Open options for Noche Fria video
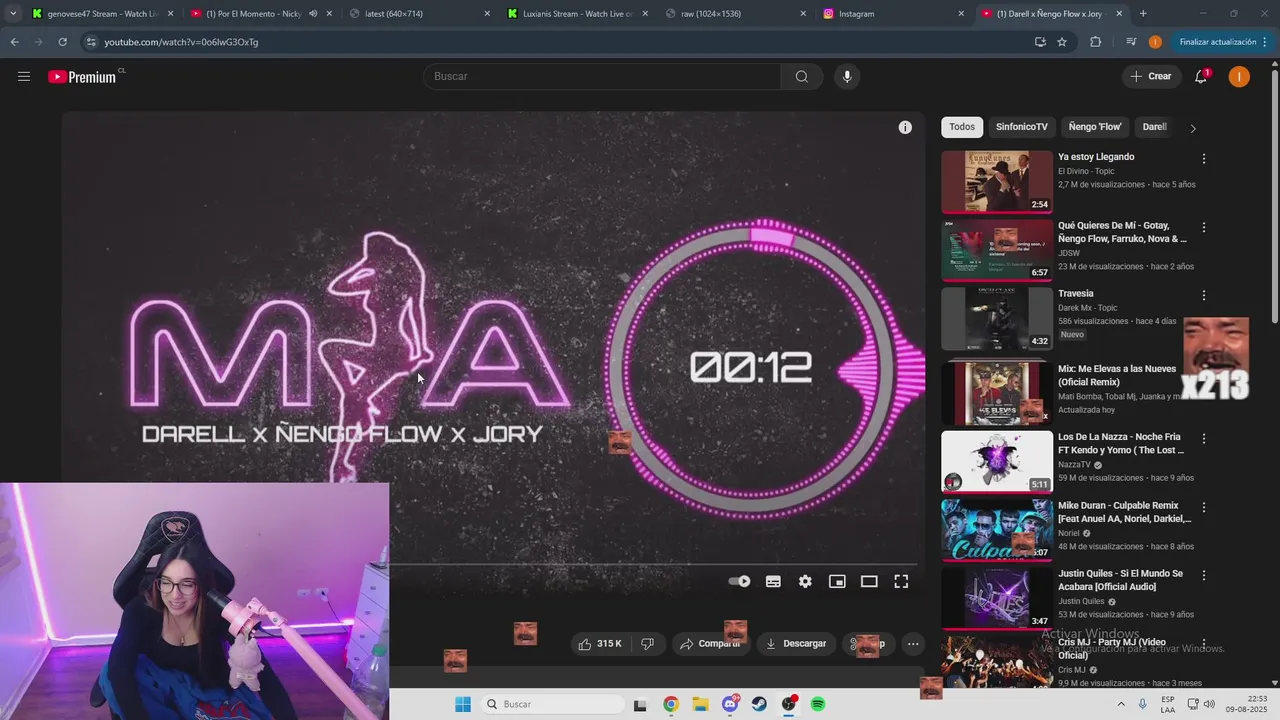Screen dimensions: 1280x720 coord(1204,439)
